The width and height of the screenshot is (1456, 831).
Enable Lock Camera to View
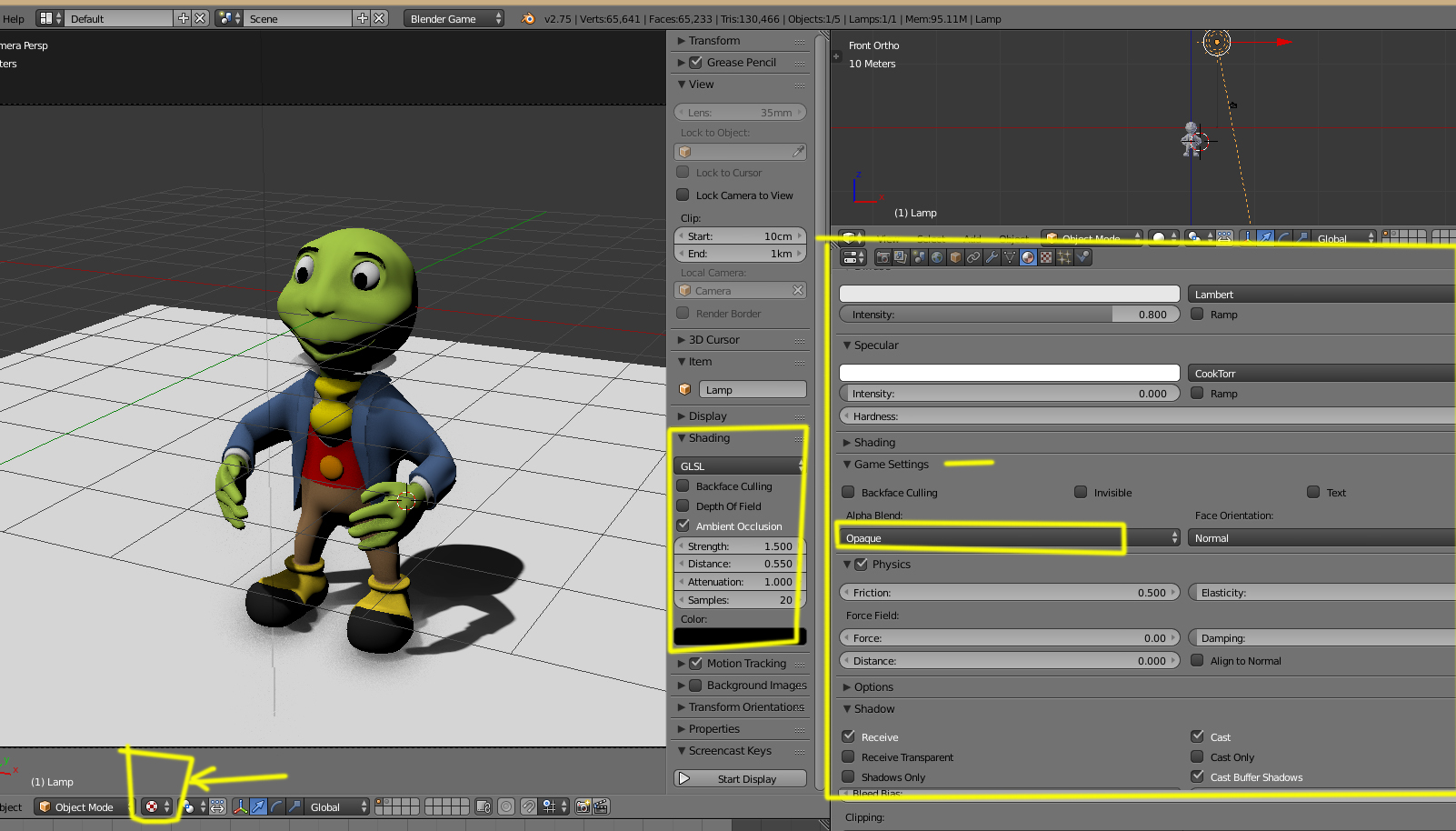pos(683,195)
